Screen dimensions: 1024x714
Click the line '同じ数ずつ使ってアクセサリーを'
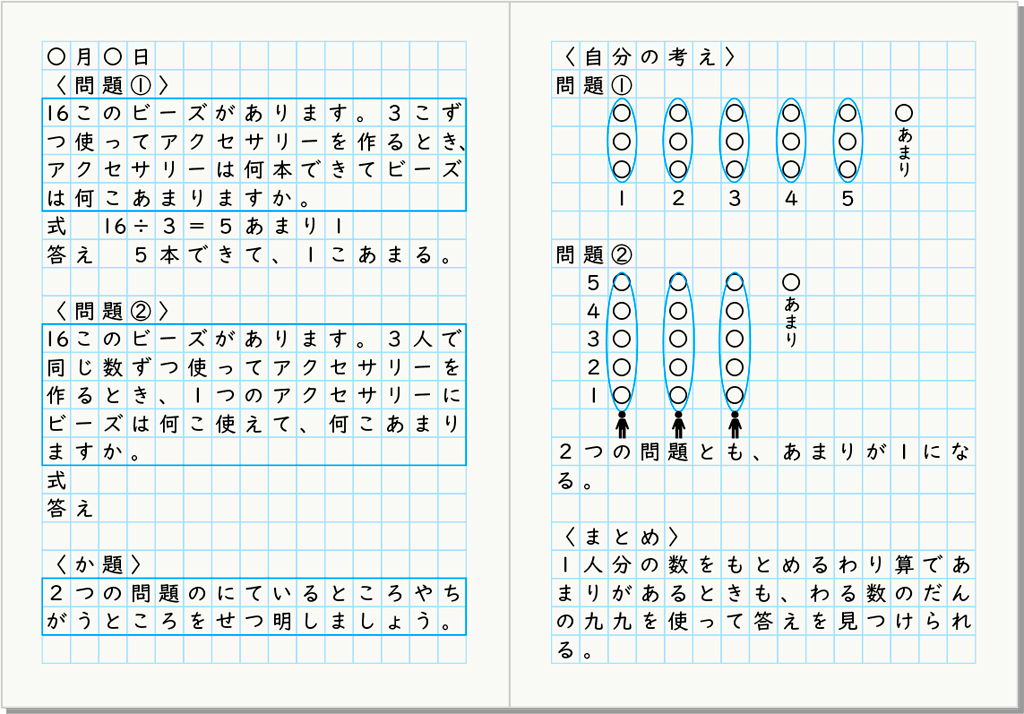[254, 367]
